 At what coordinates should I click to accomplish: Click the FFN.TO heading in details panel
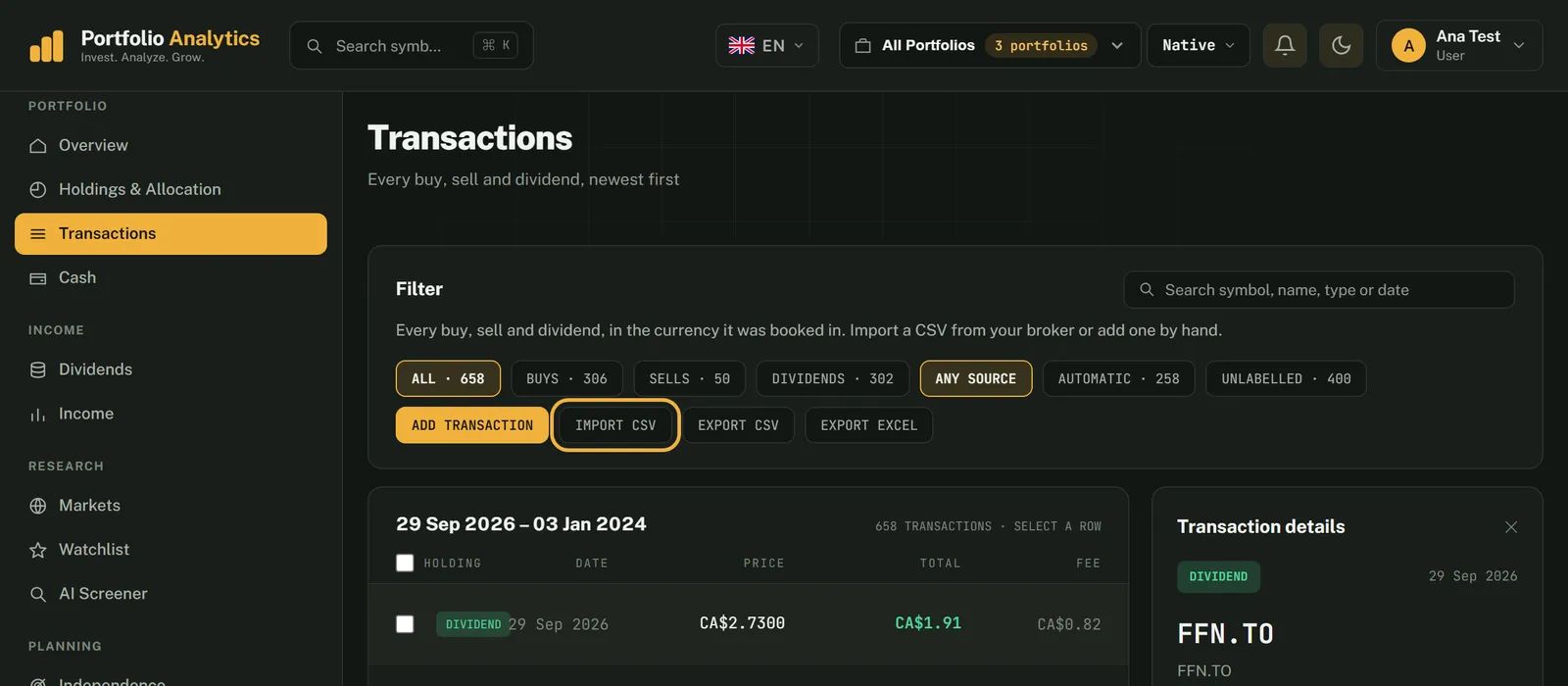click(1225, 634)
